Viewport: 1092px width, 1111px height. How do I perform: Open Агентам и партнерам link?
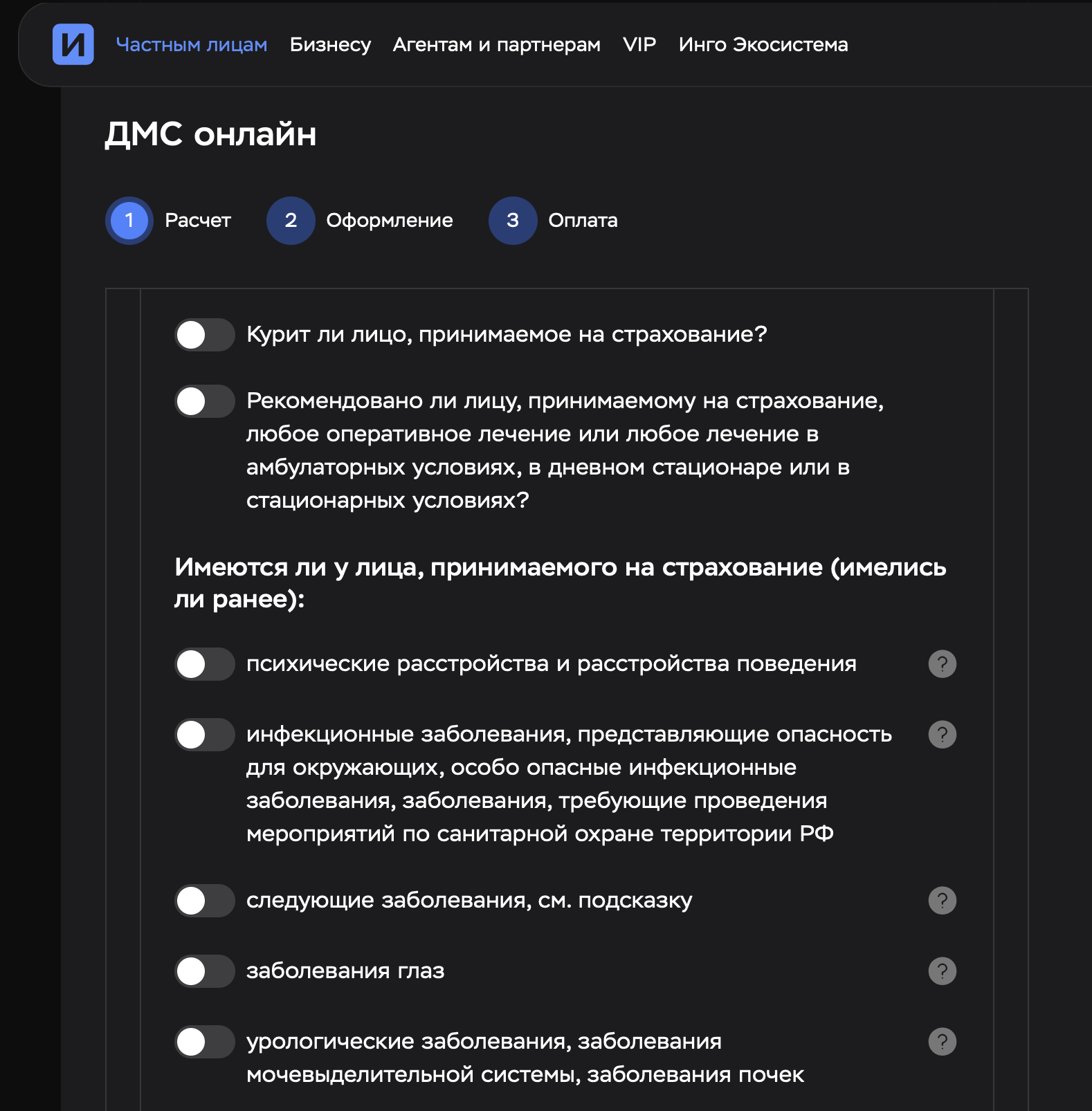tap(496, 45)
